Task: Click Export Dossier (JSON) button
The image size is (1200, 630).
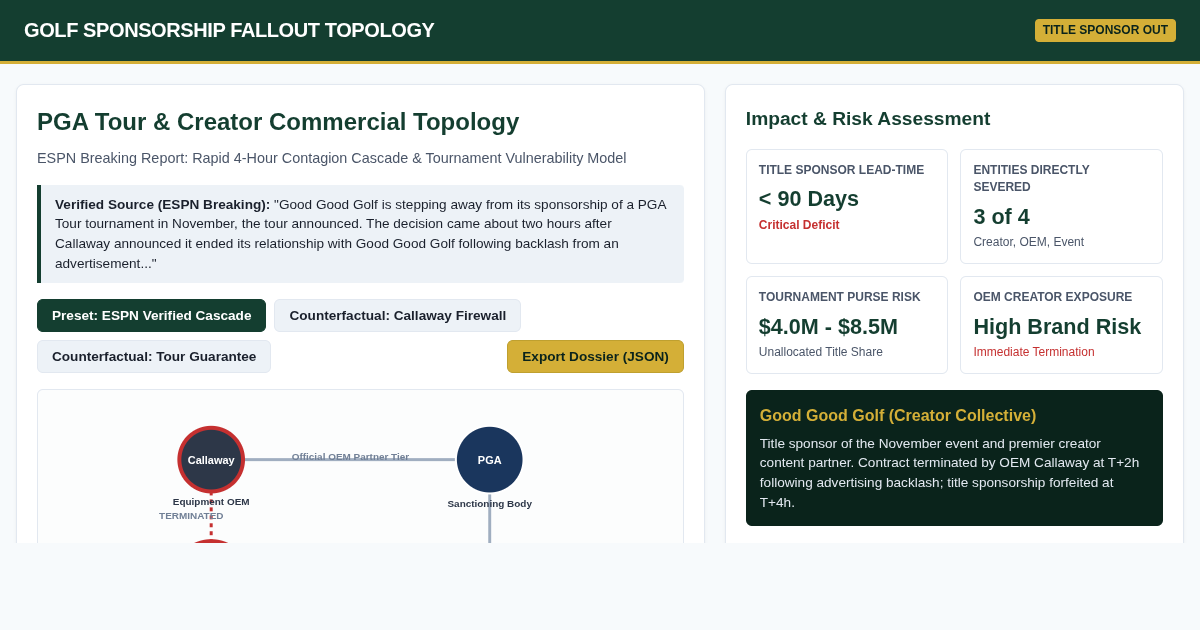Action: point(595,356)
